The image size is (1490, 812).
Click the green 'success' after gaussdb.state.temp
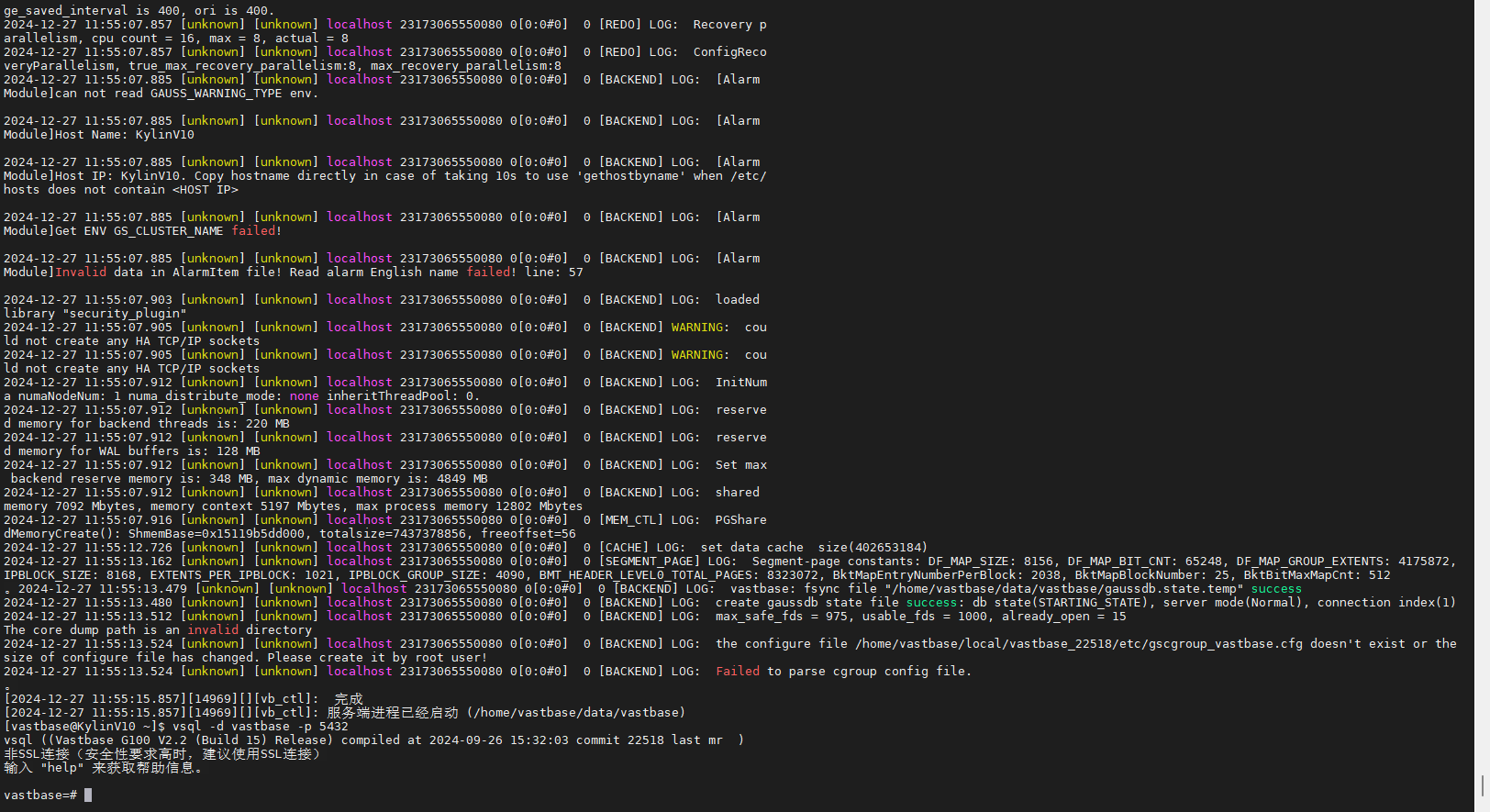[x=1276, y=589]
